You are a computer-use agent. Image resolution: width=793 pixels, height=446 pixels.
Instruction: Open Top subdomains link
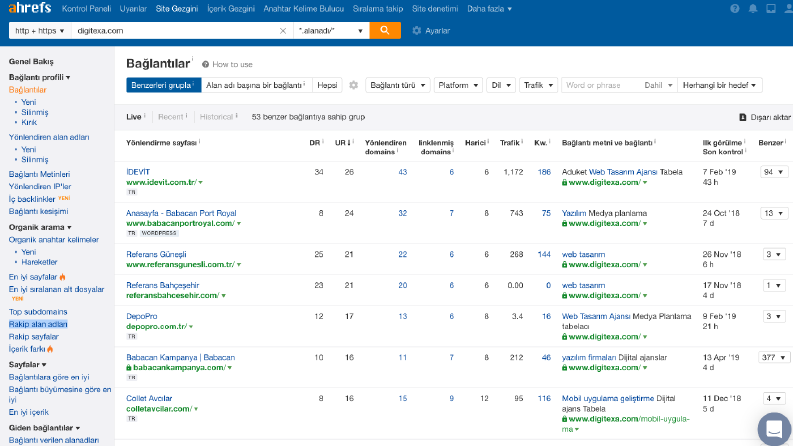click(x=38, y=312)
